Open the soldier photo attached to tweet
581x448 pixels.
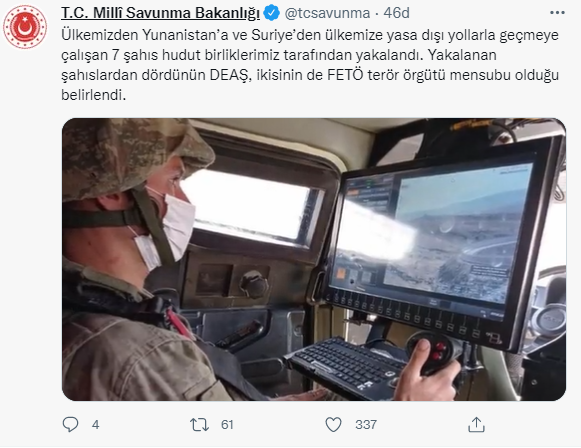pos(313,259)
